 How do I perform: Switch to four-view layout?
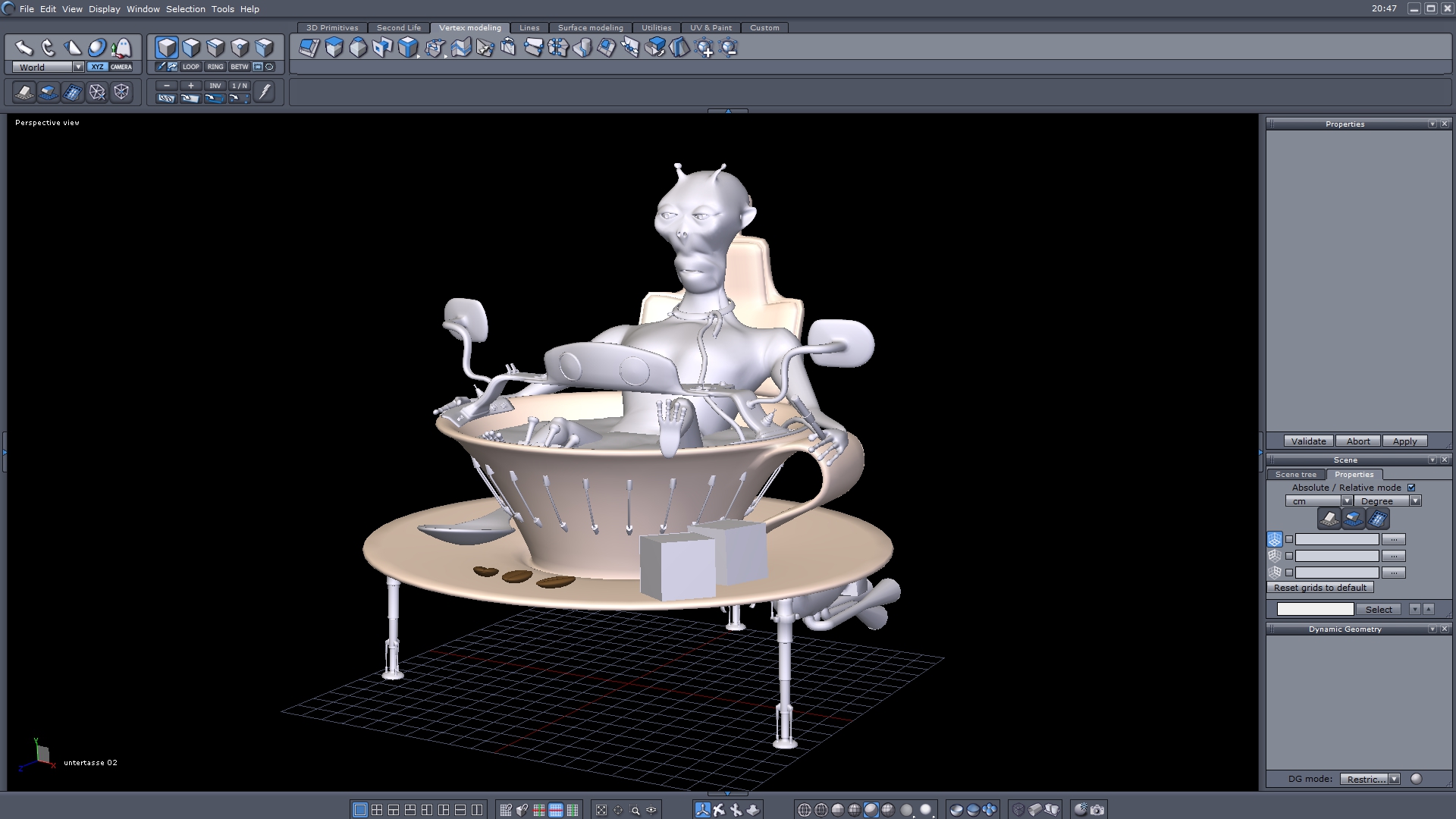[x=377, y=810]
